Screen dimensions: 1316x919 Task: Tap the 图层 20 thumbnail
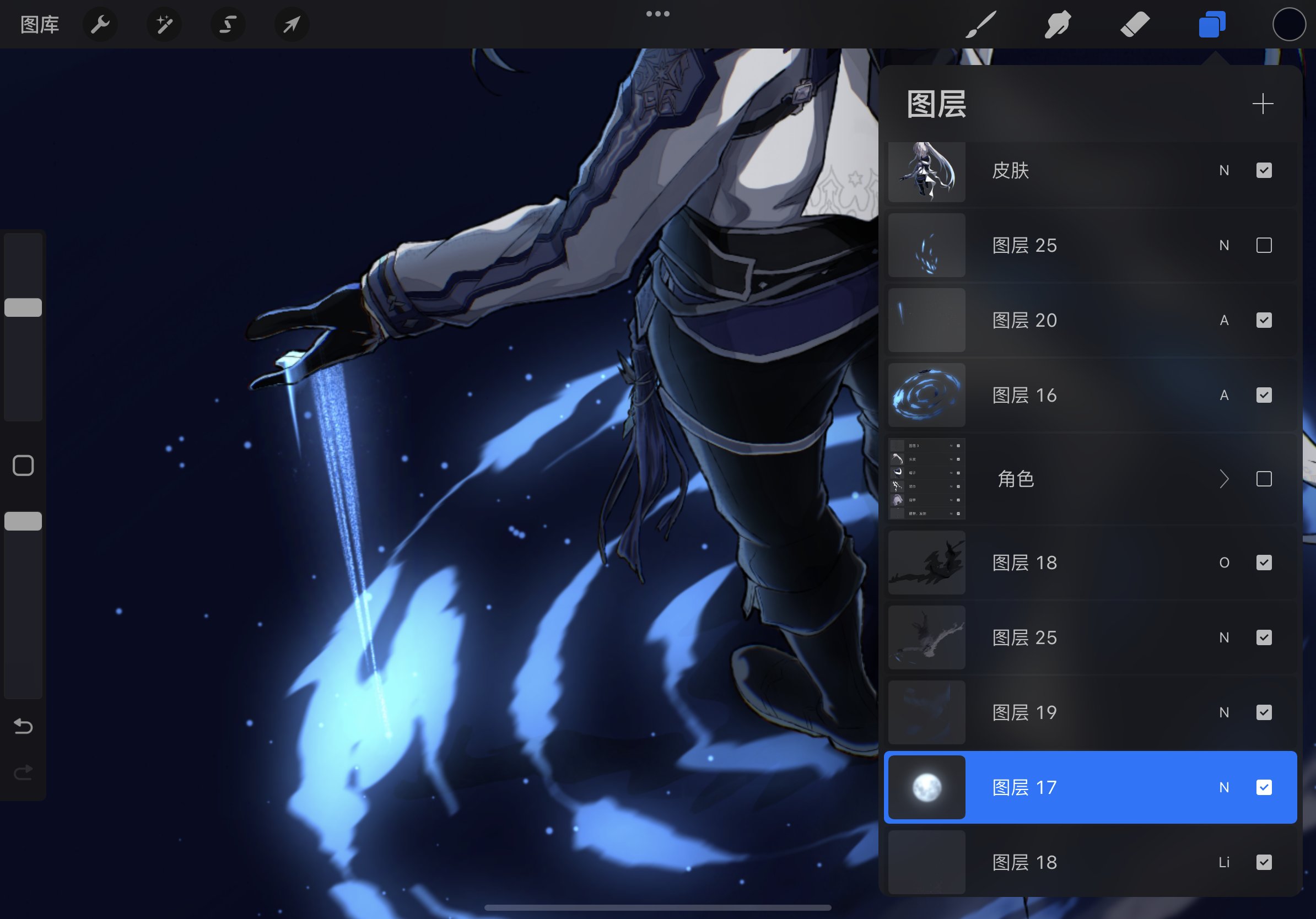coord(927,320)
